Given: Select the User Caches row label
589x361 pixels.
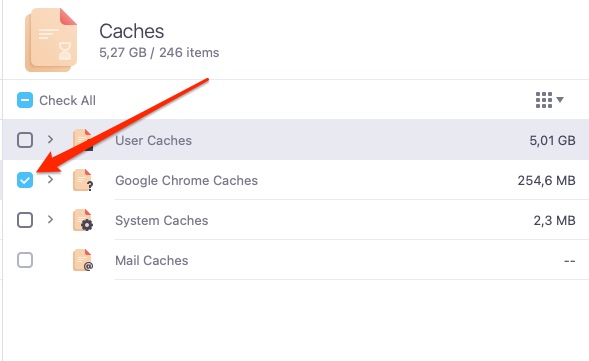Looking at the screenshot, I should (153, 140).
